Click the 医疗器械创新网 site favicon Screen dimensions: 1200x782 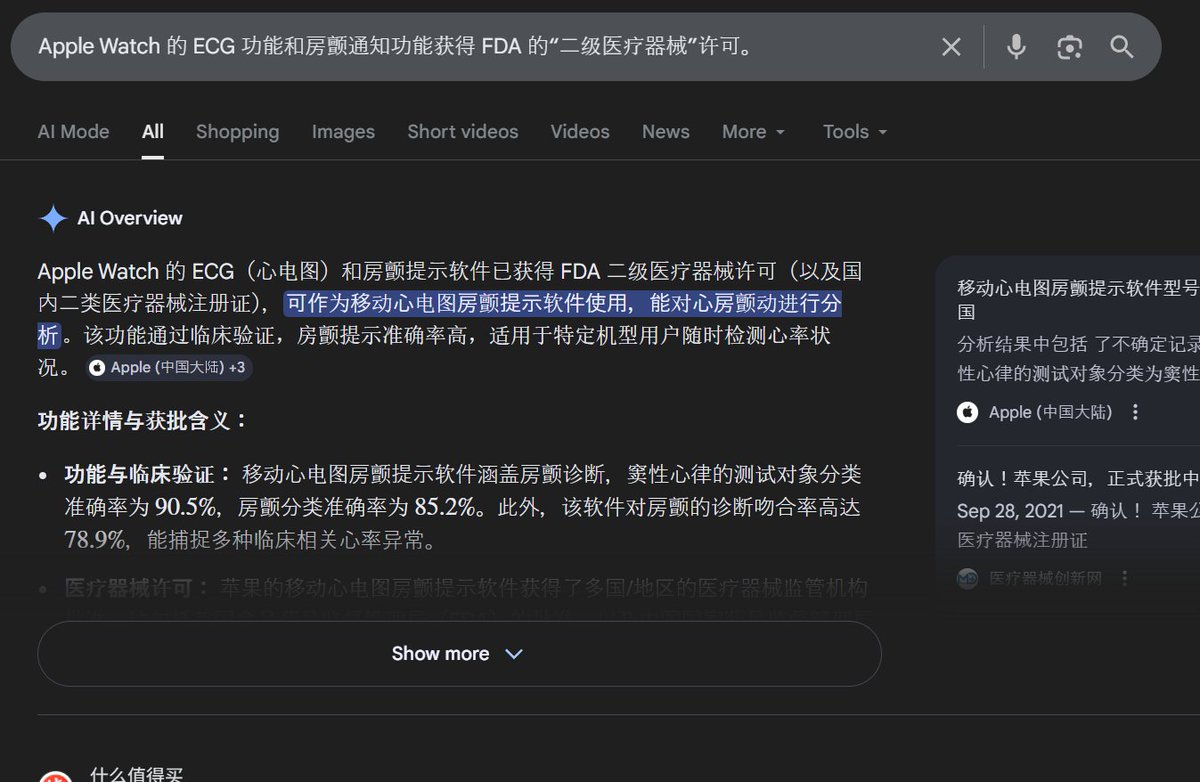[967, 578]
